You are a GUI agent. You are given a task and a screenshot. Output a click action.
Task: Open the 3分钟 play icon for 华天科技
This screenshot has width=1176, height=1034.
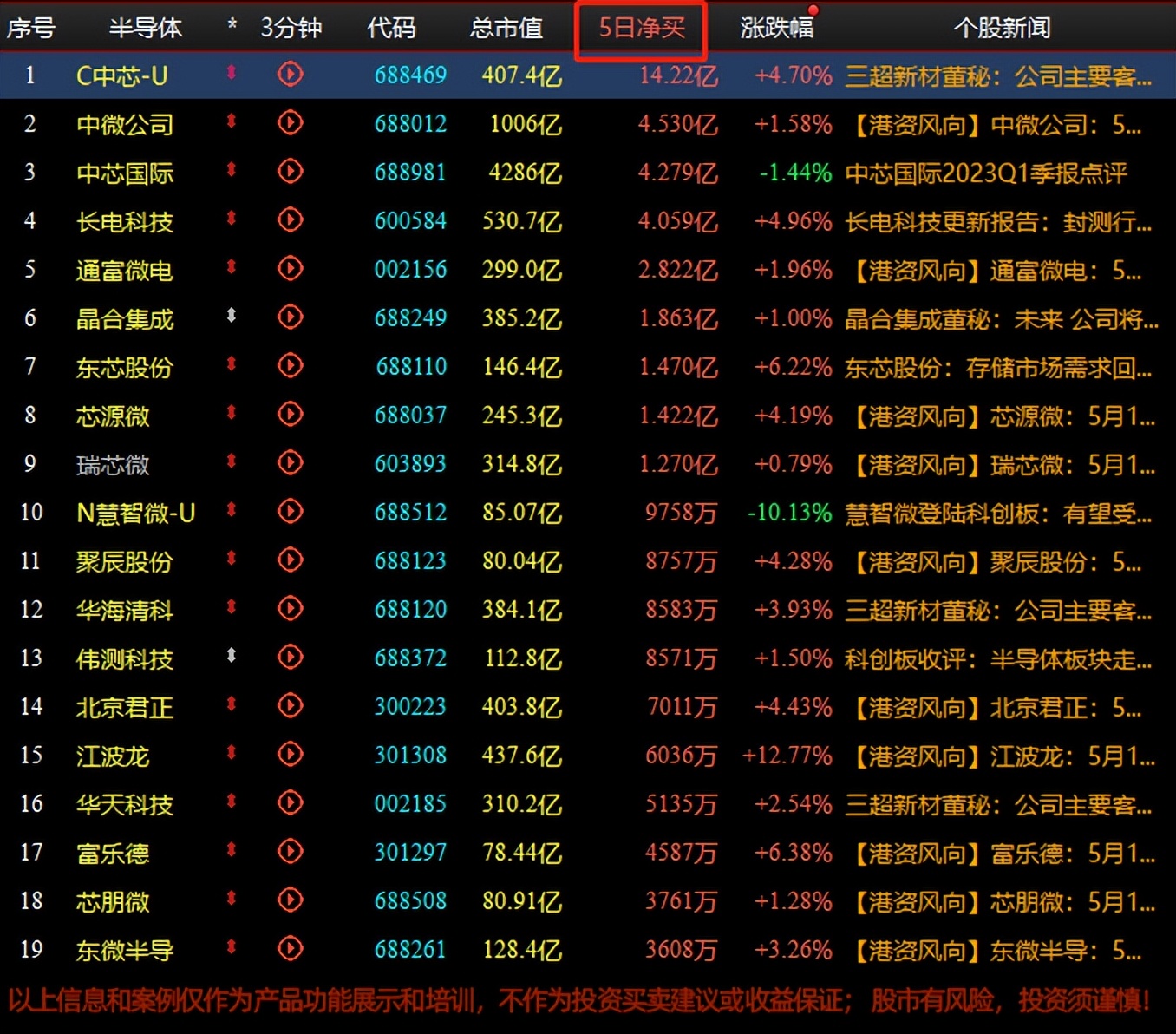[x=290, y=803]
